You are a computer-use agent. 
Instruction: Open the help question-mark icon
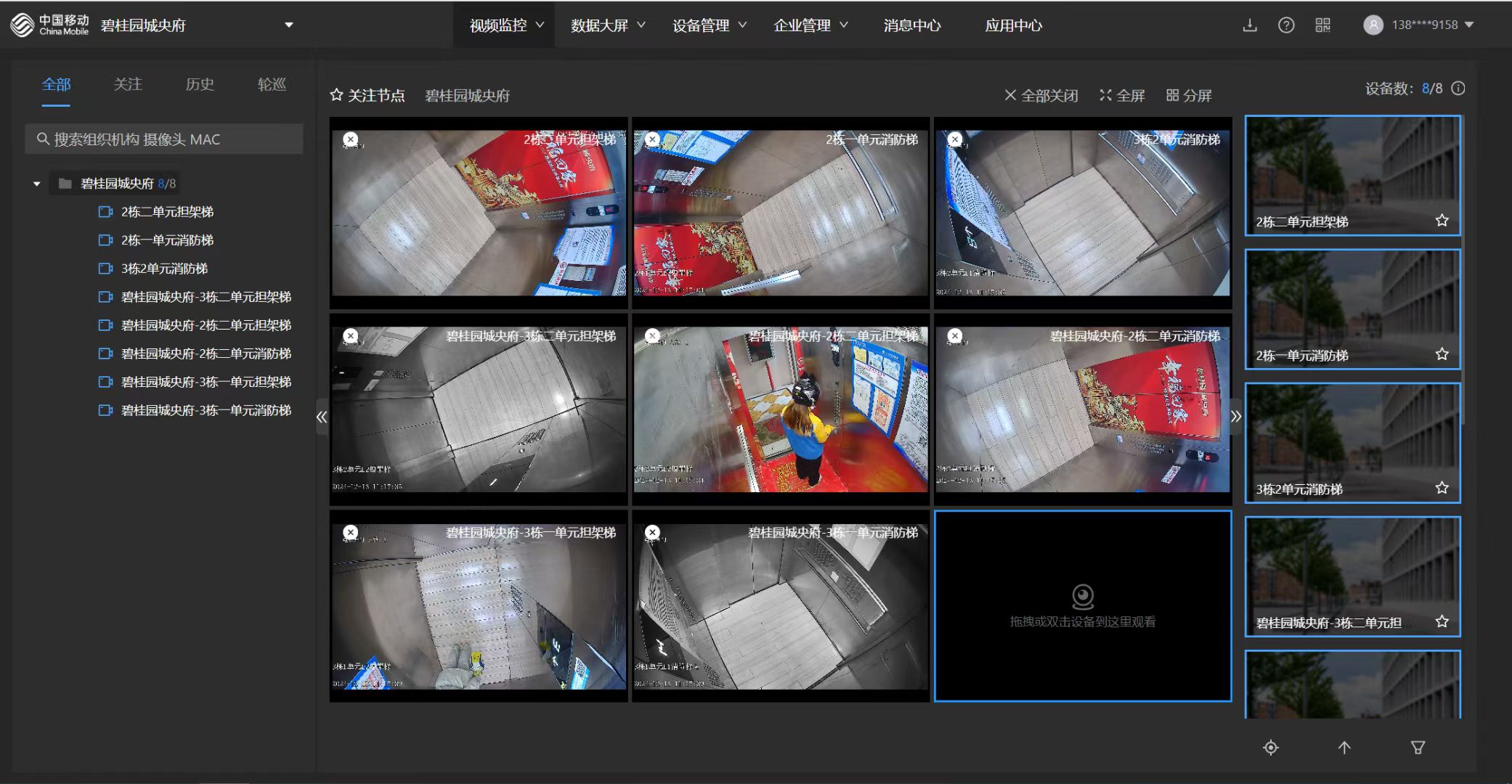click(1287, 25)
